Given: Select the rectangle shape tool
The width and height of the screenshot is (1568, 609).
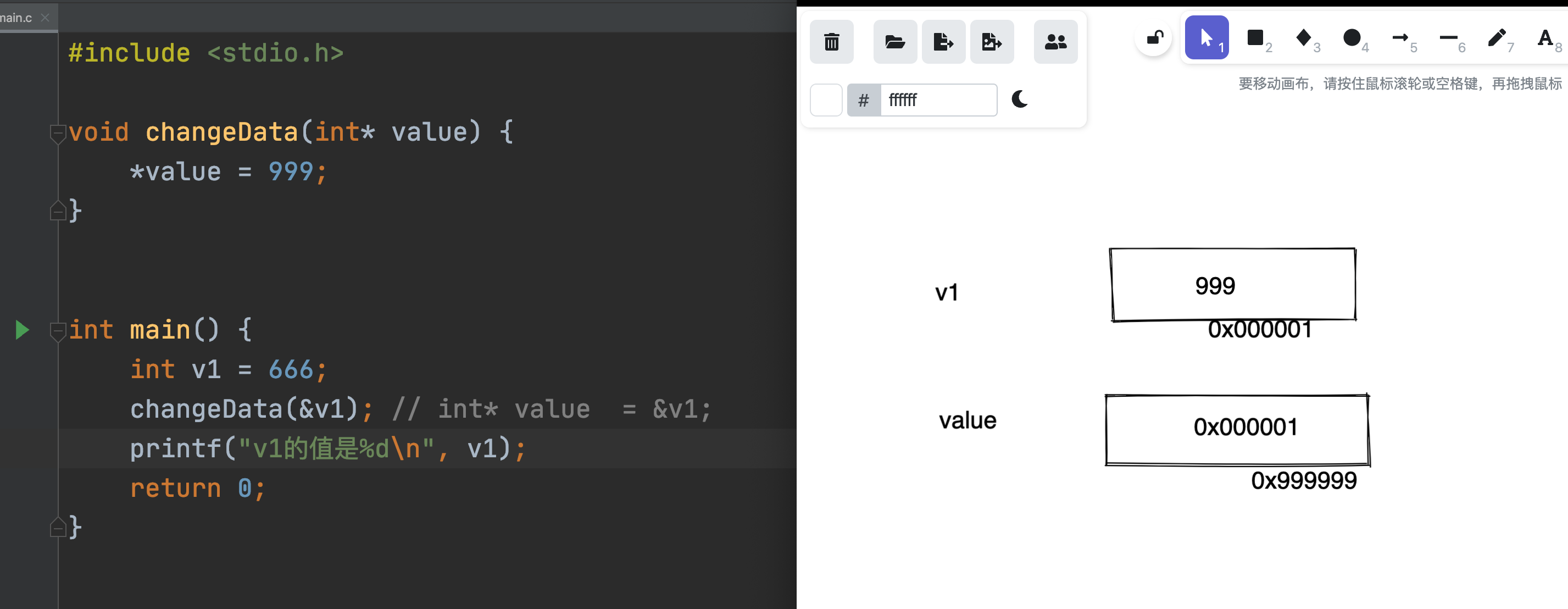Looking at the screenshot, I should point(1255,38).
